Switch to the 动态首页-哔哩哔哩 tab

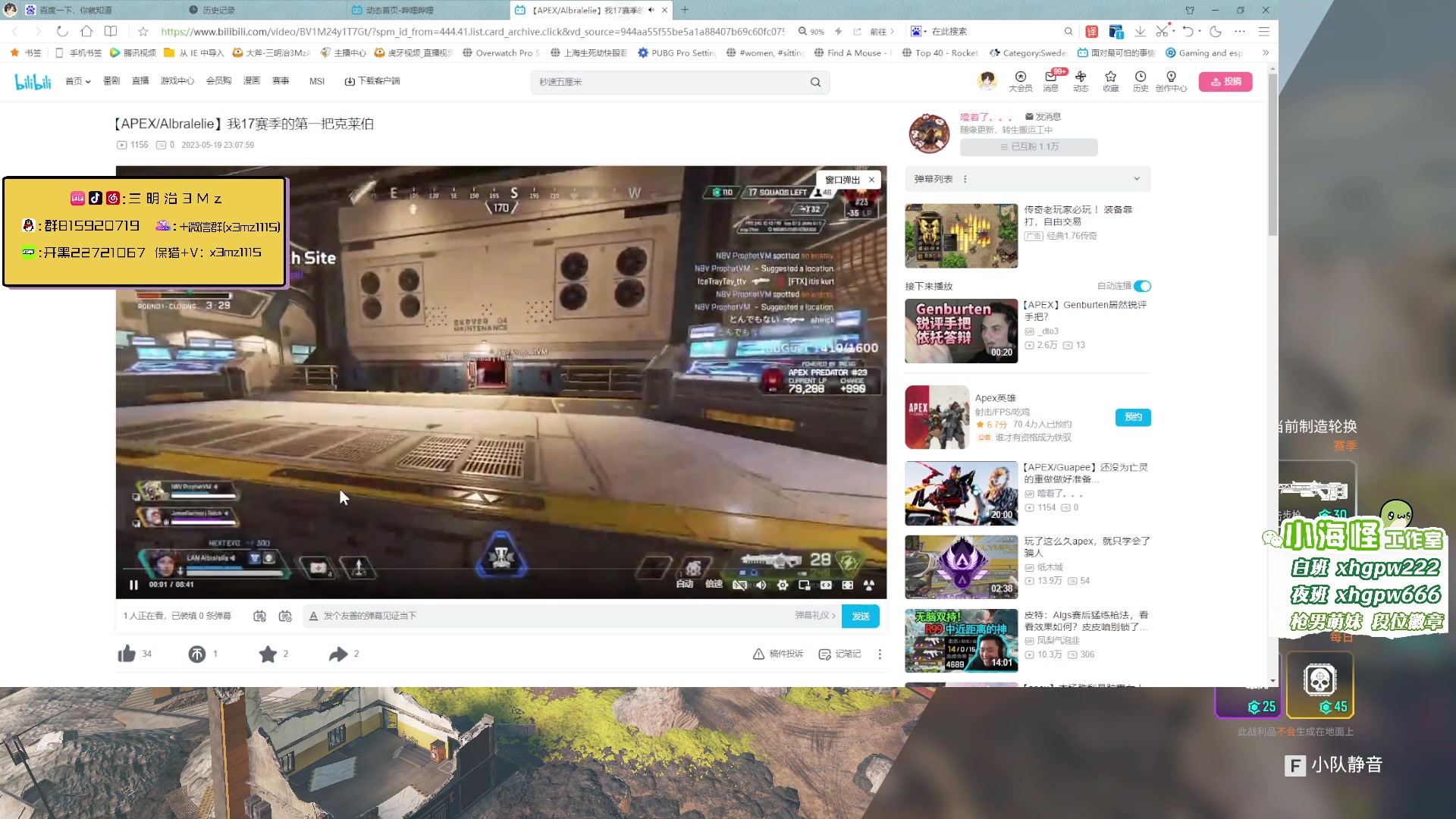click(428, 10)
